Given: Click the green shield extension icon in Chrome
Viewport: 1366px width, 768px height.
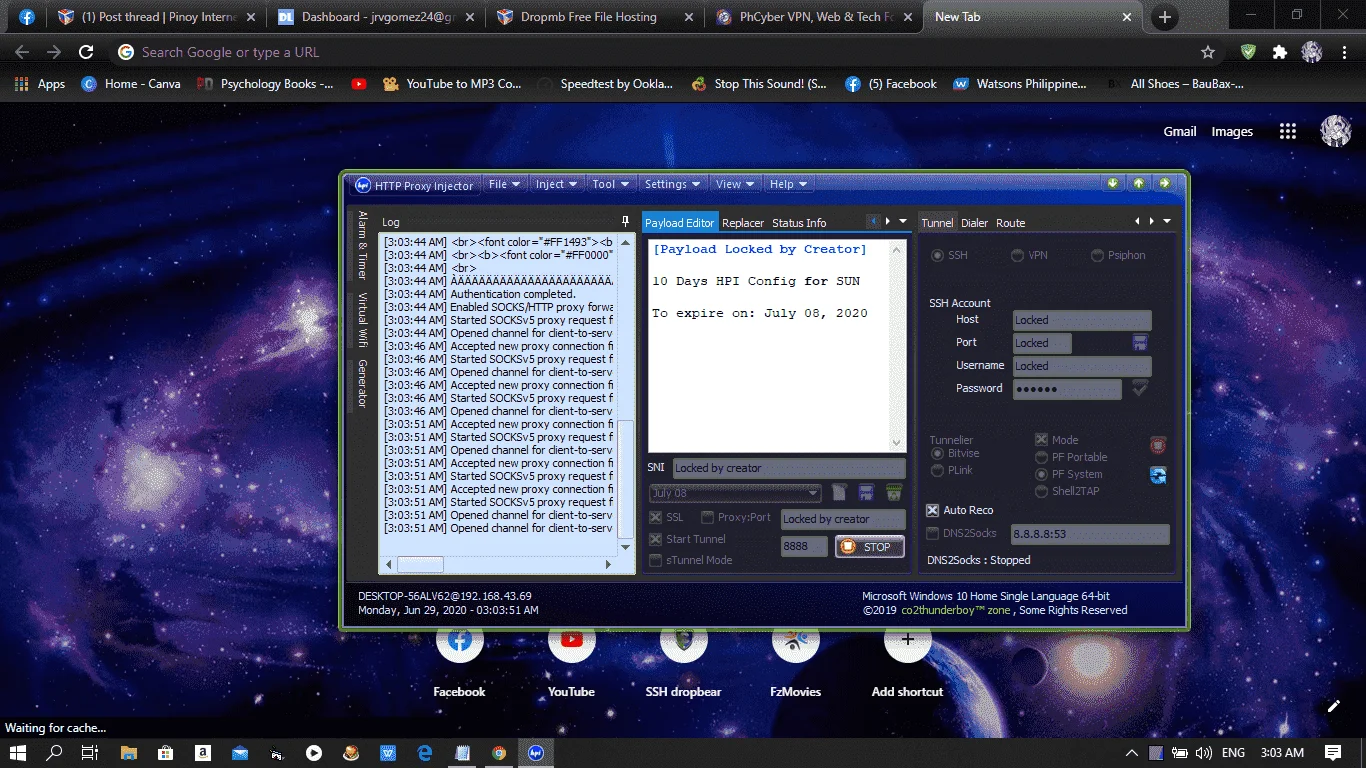Looking at the screenshot, I should [x=1248, y=52].
